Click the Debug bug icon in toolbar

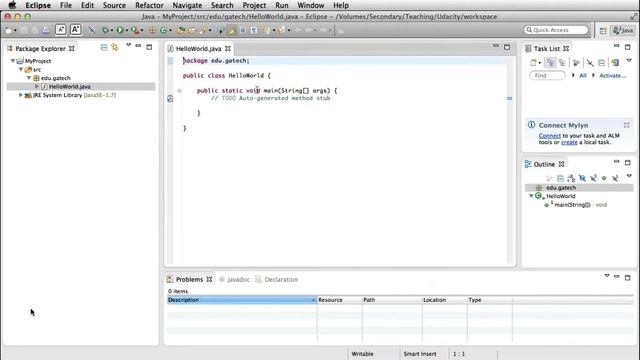tap(105, 30)
